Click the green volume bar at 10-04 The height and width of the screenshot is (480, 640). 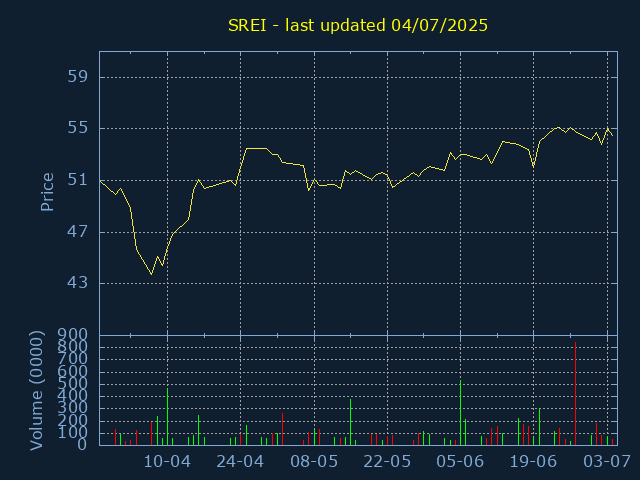click(x=167, y=417)
